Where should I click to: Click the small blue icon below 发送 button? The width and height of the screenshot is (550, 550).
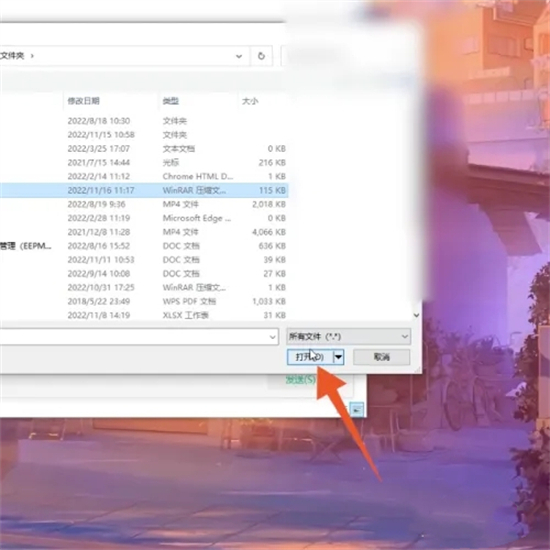(357, 409)
